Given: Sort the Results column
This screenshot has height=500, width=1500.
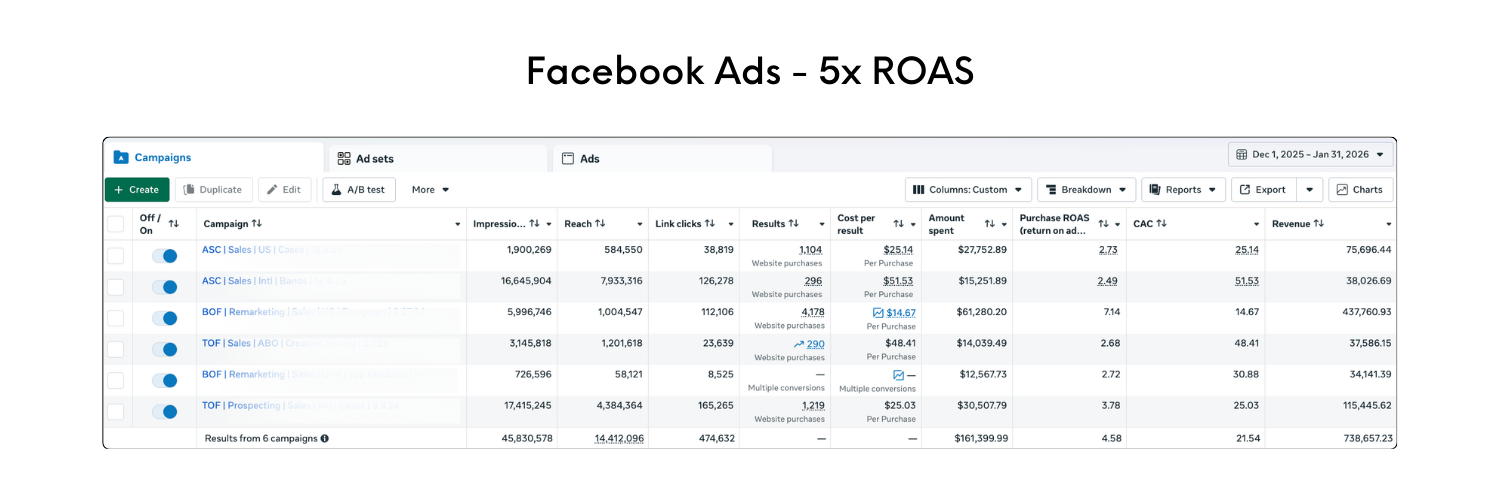Looking at the screenshot, I should (x=794, y=224).
